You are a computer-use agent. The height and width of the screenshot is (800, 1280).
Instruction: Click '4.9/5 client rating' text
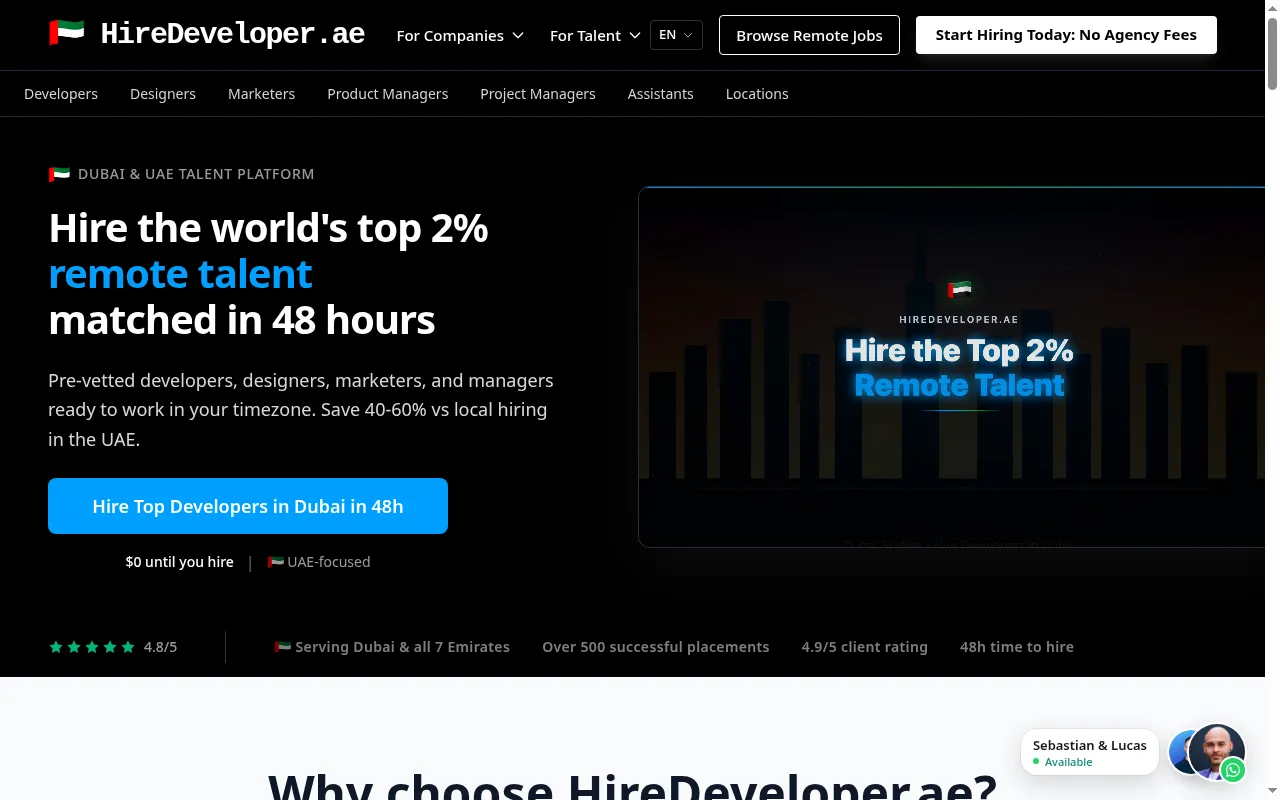865,647
